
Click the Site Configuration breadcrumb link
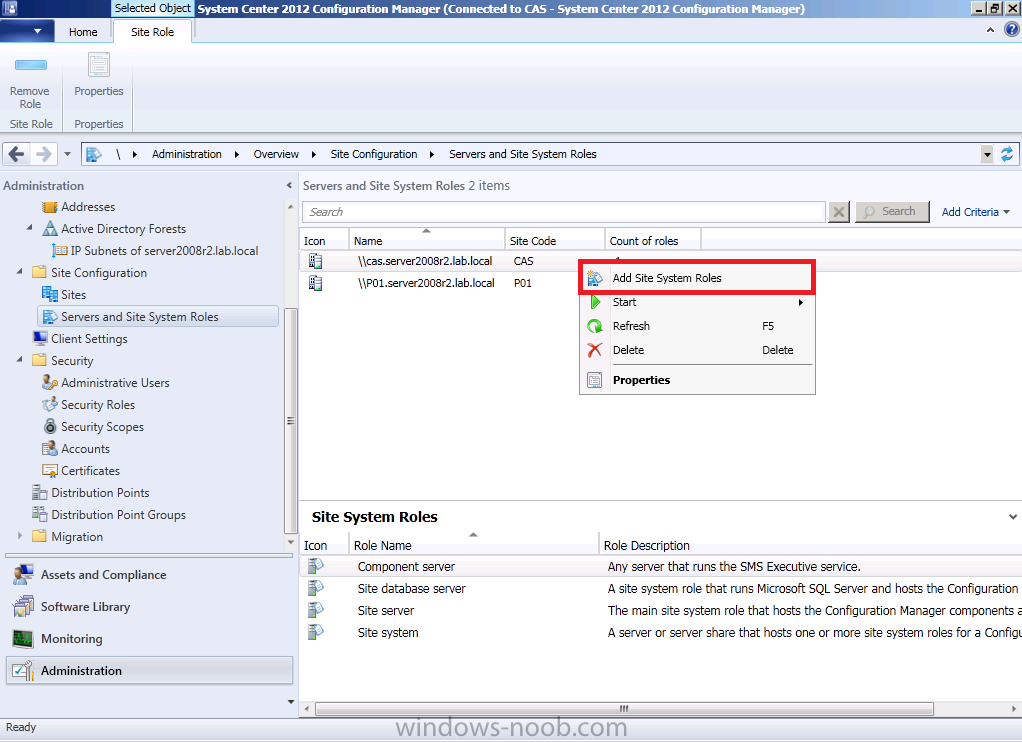tap(373, 155)
